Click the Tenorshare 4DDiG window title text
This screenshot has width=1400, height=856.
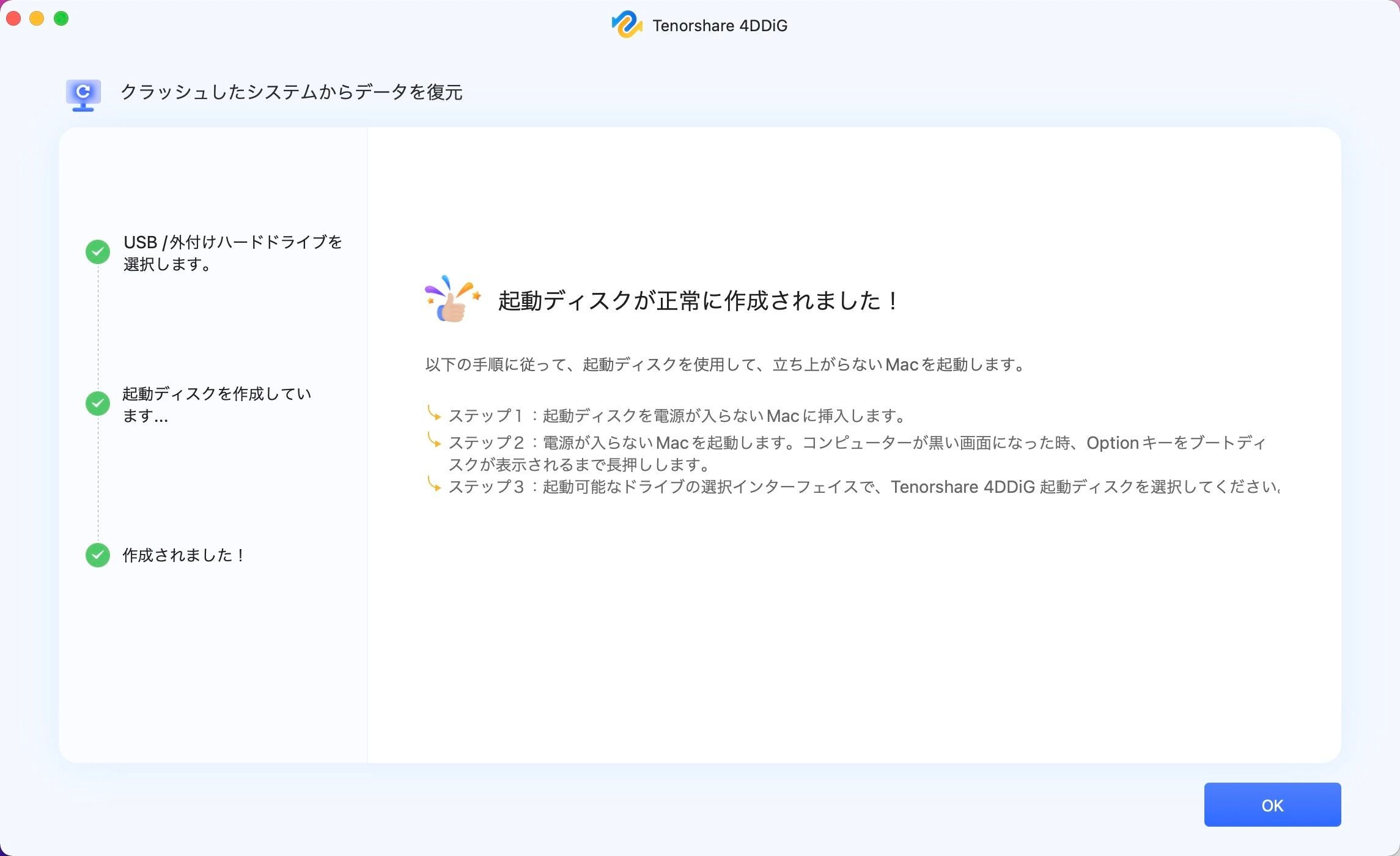tap(720, 26)
